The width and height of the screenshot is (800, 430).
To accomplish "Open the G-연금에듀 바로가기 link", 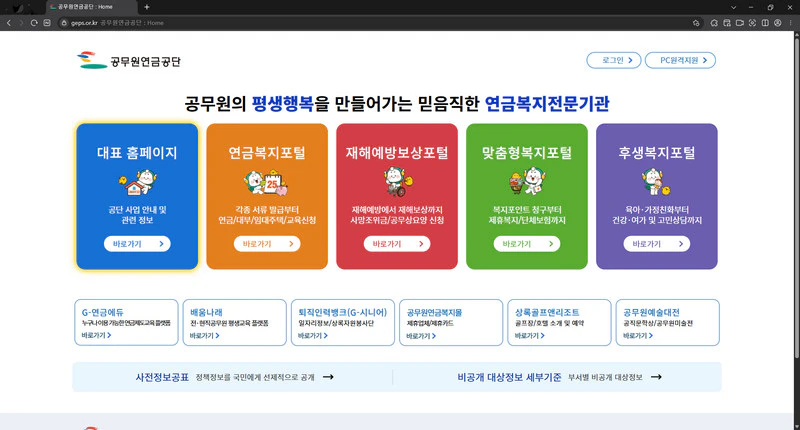I will pos(96,335).
